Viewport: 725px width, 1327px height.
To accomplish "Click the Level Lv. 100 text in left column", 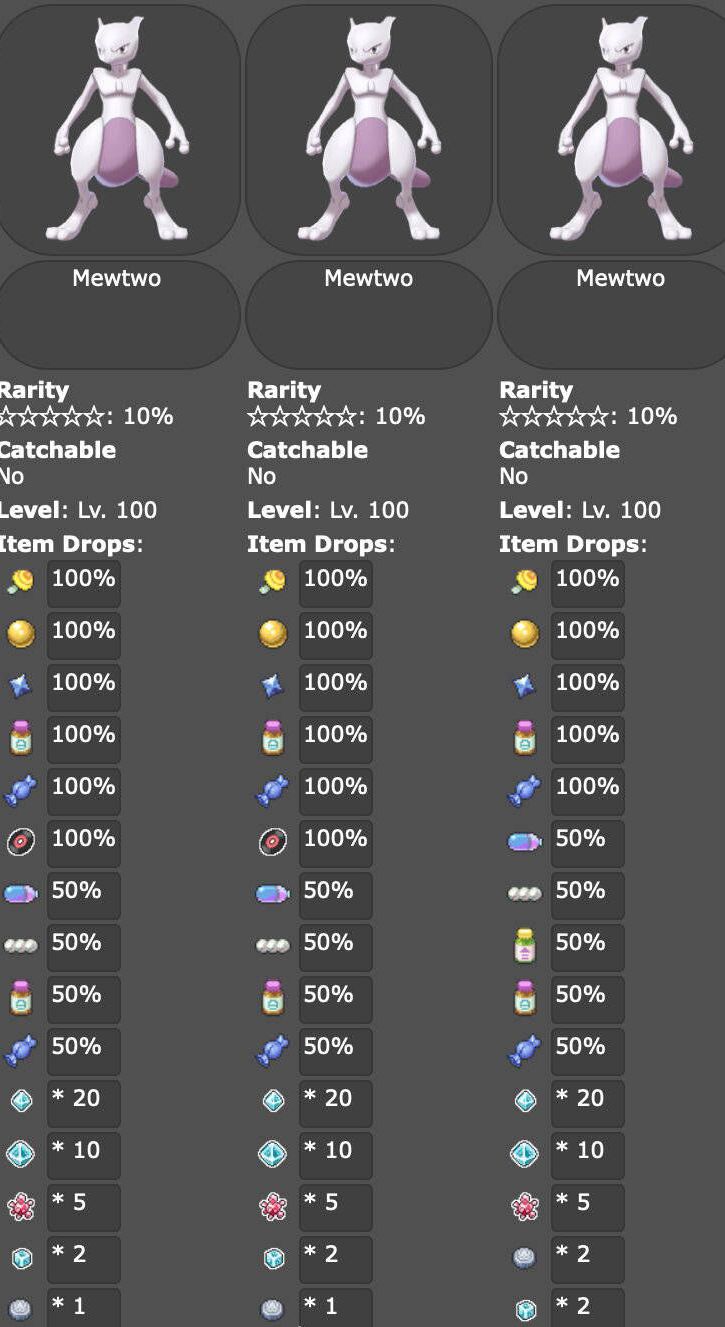I will coord(78,510).
